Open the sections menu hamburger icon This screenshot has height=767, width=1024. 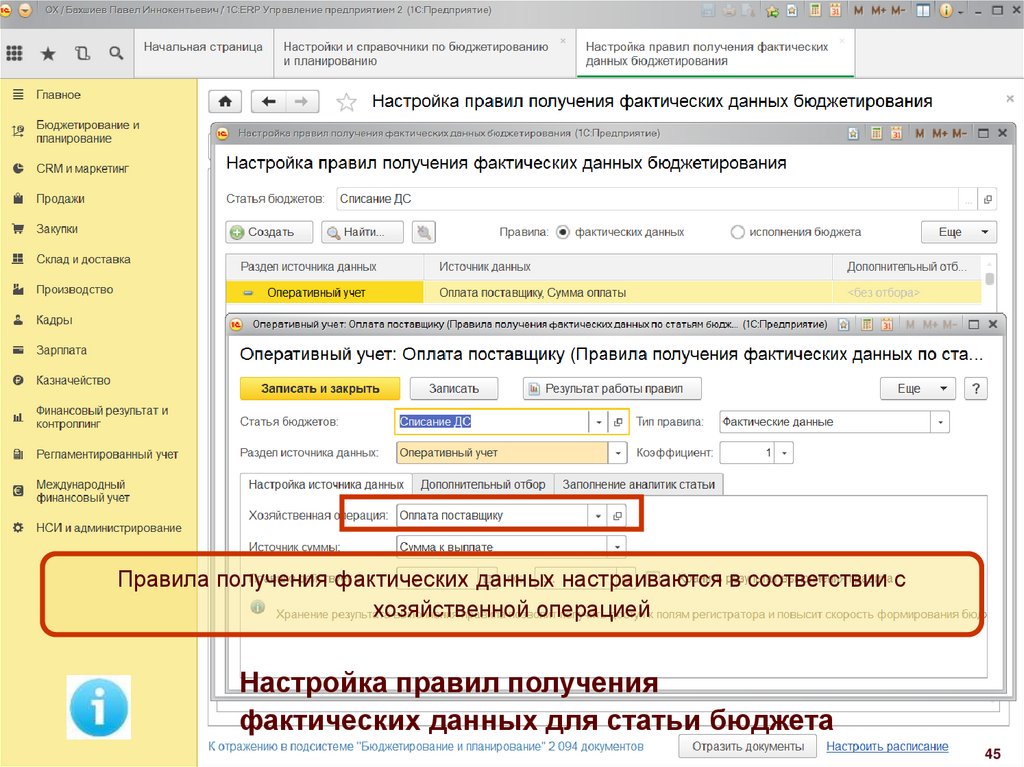click(15, 53)
